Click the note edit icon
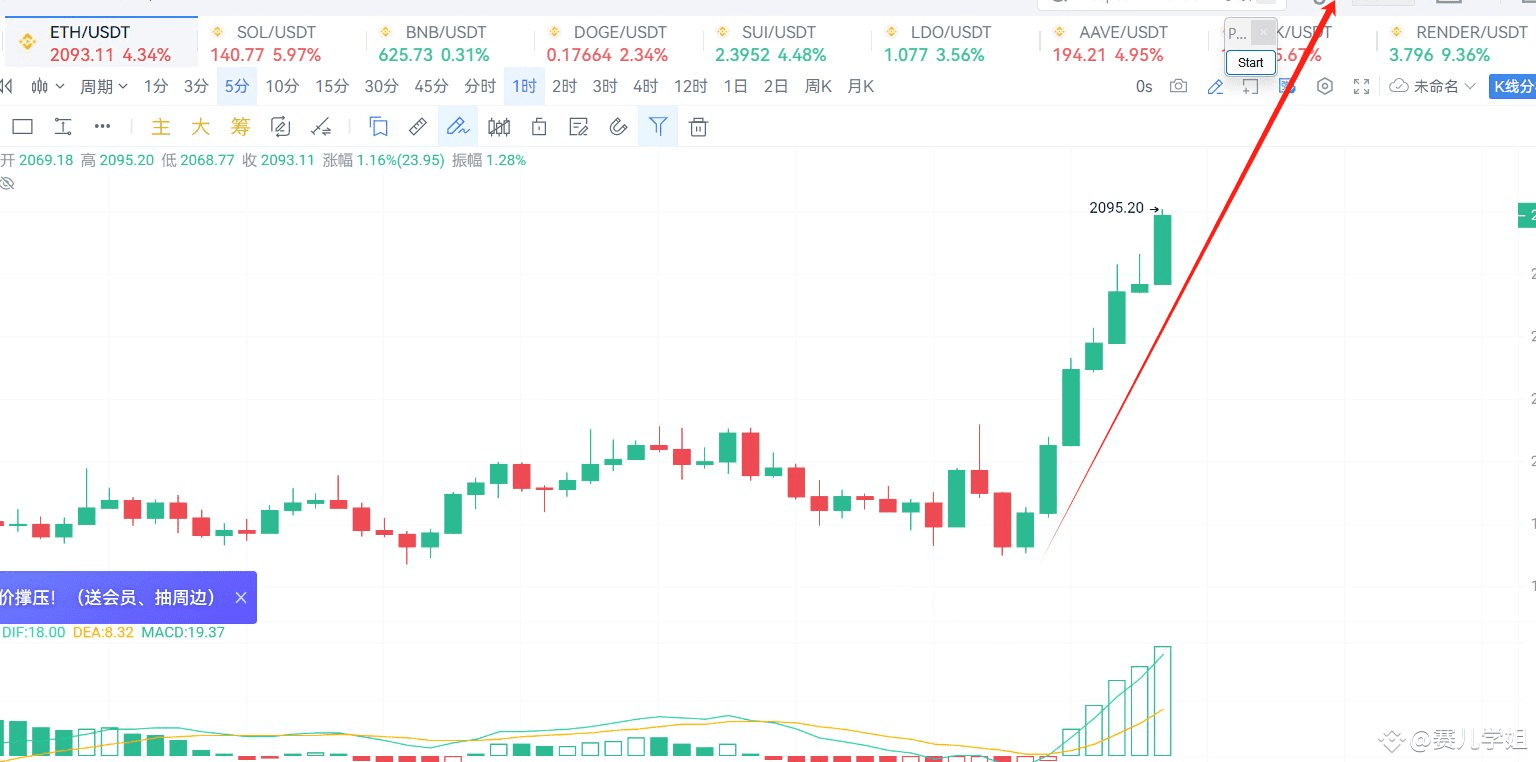 pos(578,127)
